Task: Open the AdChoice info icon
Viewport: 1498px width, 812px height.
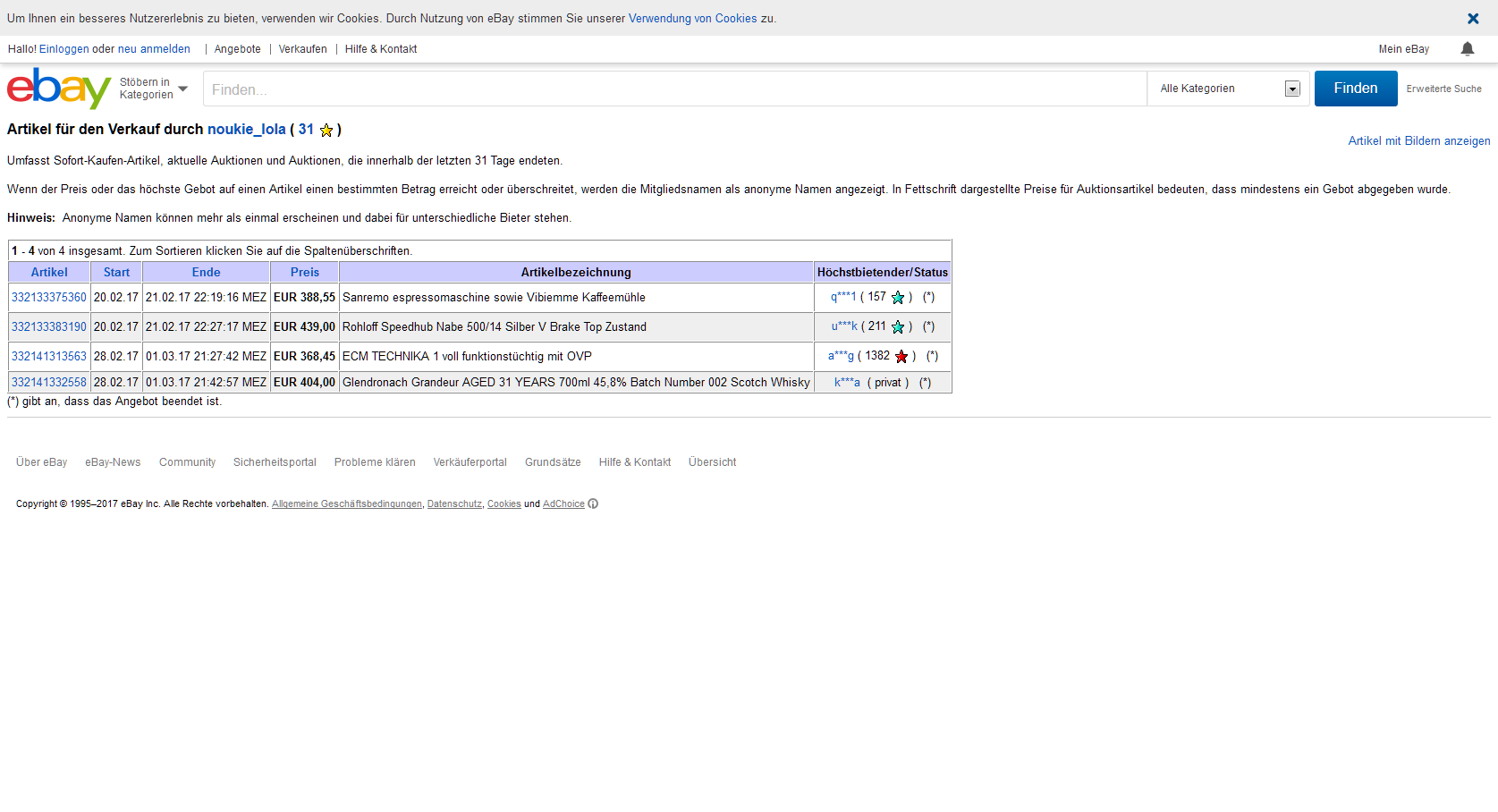Action: tap(593, 503)
